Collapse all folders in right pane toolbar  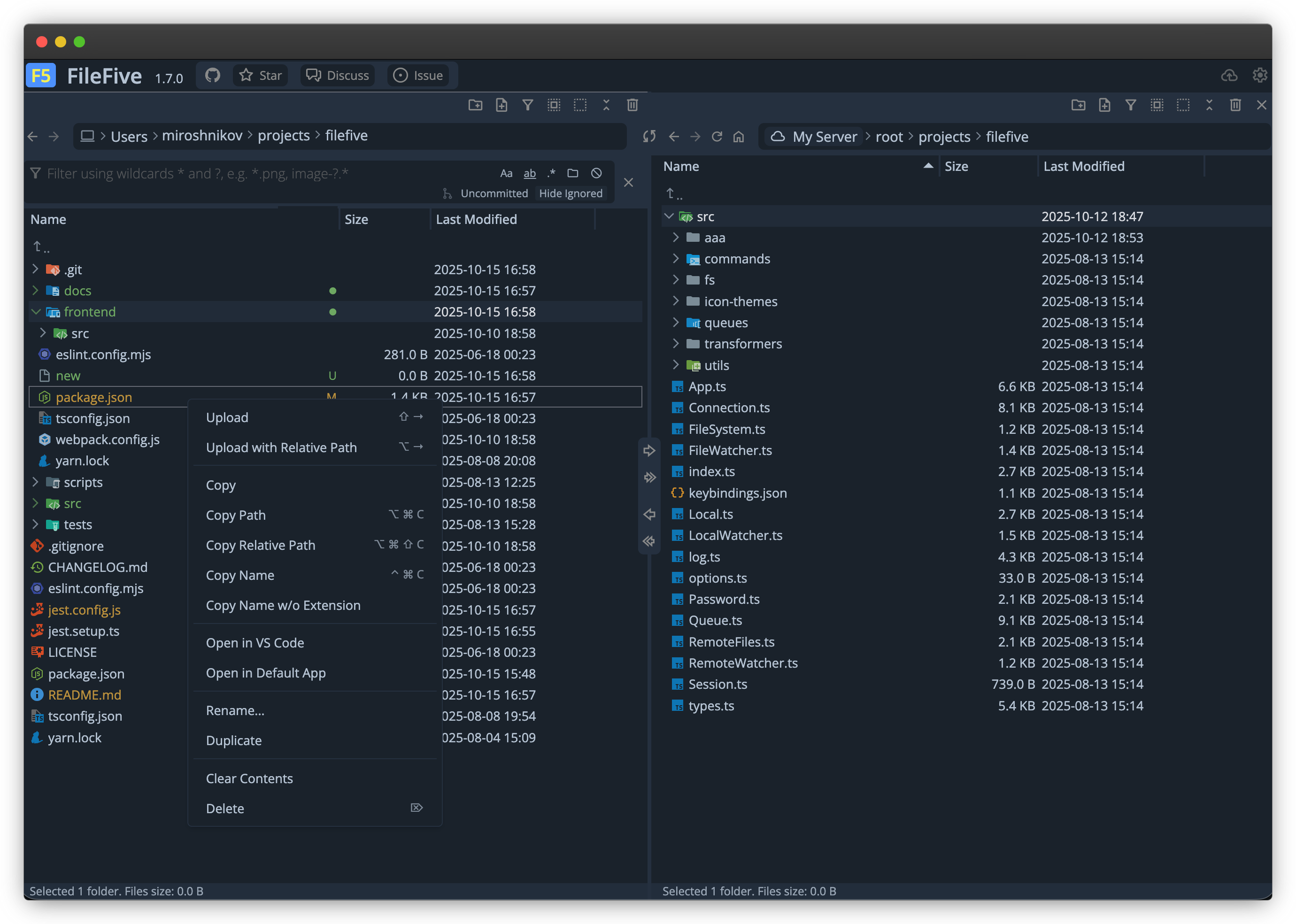(1209, 105)
